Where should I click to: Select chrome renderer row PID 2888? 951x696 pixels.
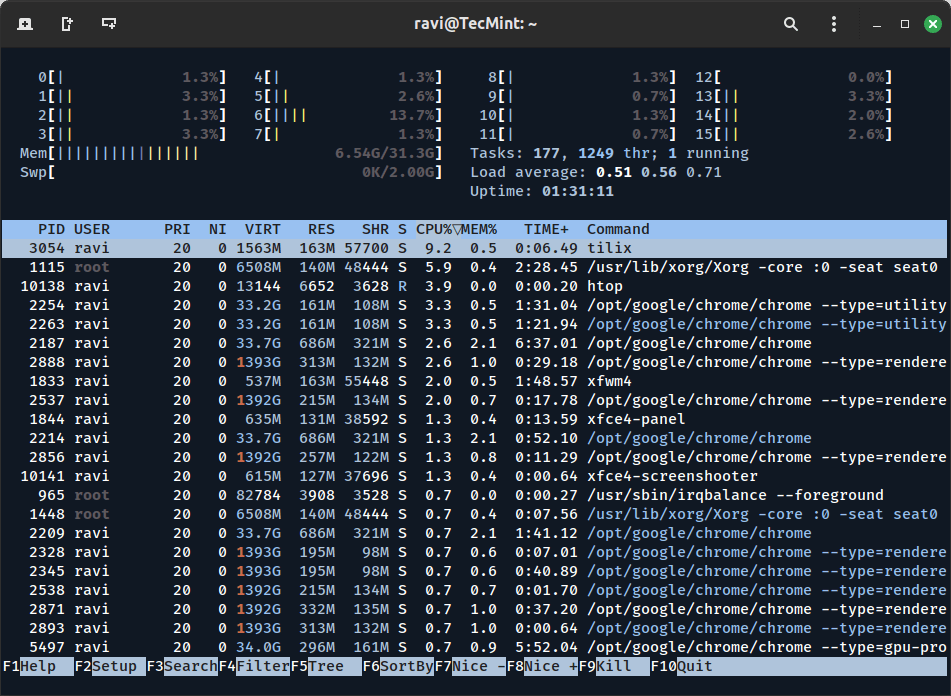point(474,362)
